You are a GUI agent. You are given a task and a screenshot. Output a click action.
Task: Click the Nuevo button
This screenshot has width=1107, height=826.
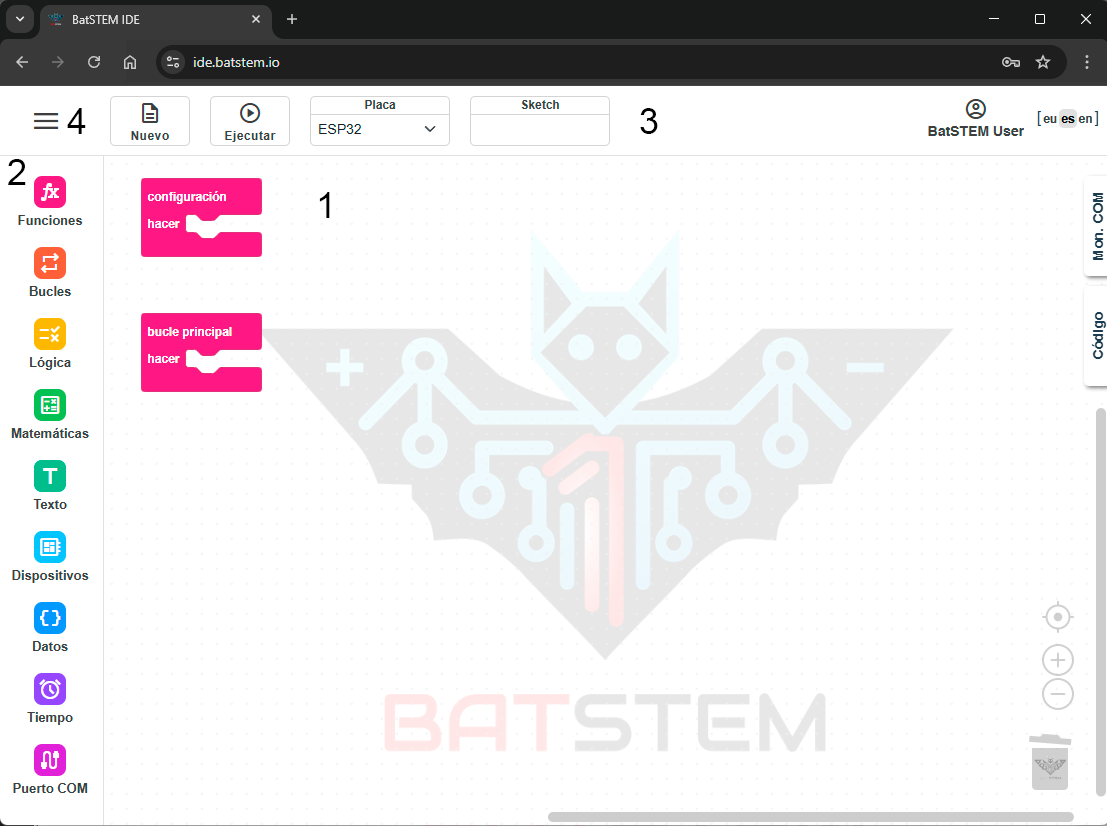click(150, 121)
